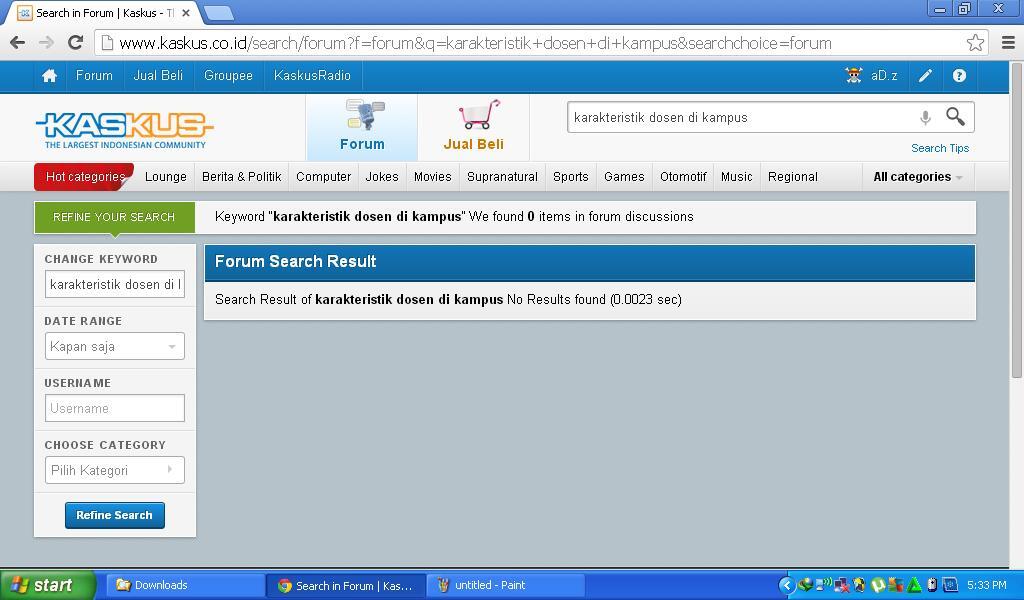Open Kapan saja date range dropdown
This screenshot has height=600, width=1024.
[x=114, y=346]
